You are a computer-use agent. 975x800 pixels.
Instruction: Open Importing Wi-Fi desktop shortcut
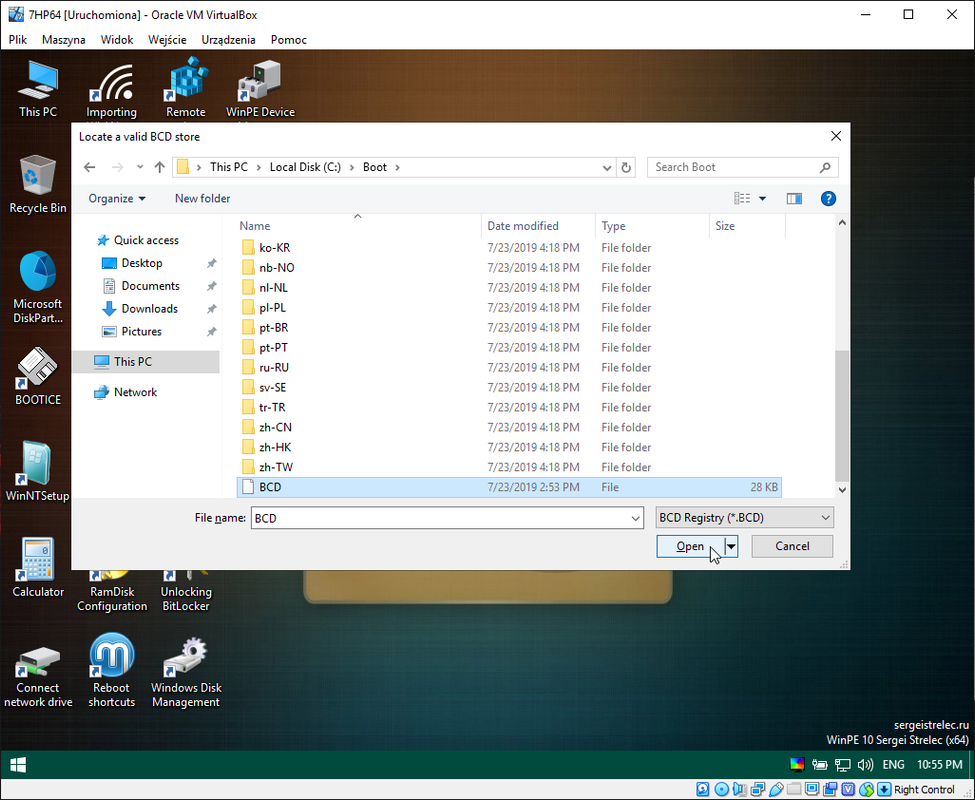tap(111, 91)
